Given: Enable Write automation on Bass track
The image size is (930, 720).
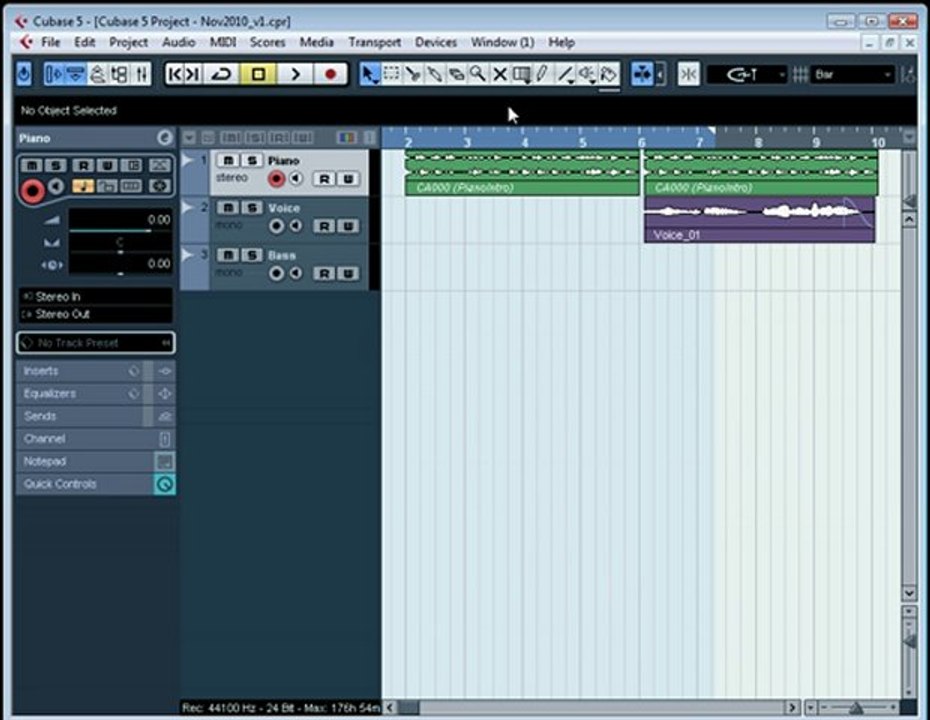Looking at the screenshot, I should click(348, 273).
